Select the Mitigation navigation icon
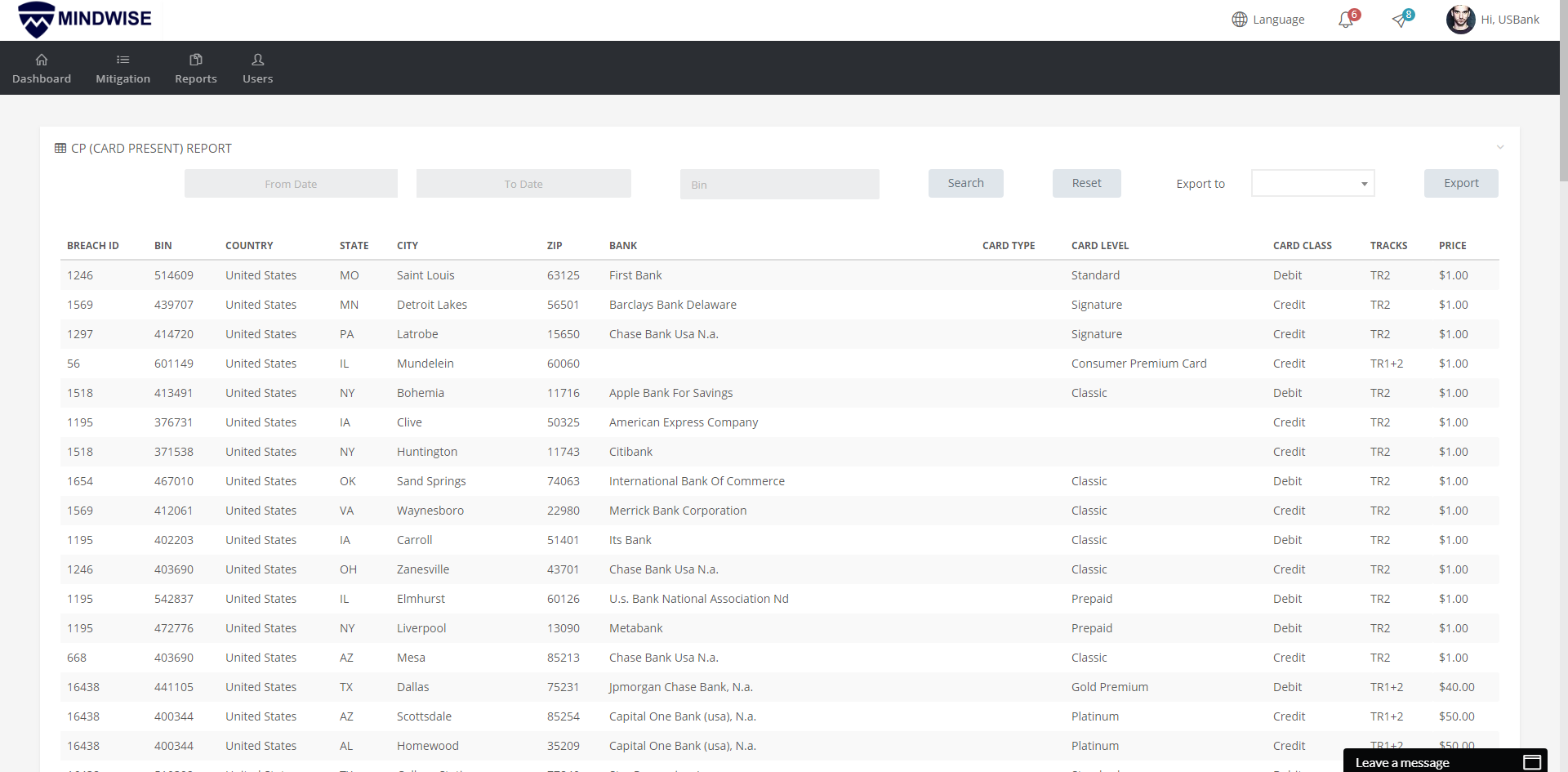Viewport: 1568px width, 772px height. click(x=122, y=69)
